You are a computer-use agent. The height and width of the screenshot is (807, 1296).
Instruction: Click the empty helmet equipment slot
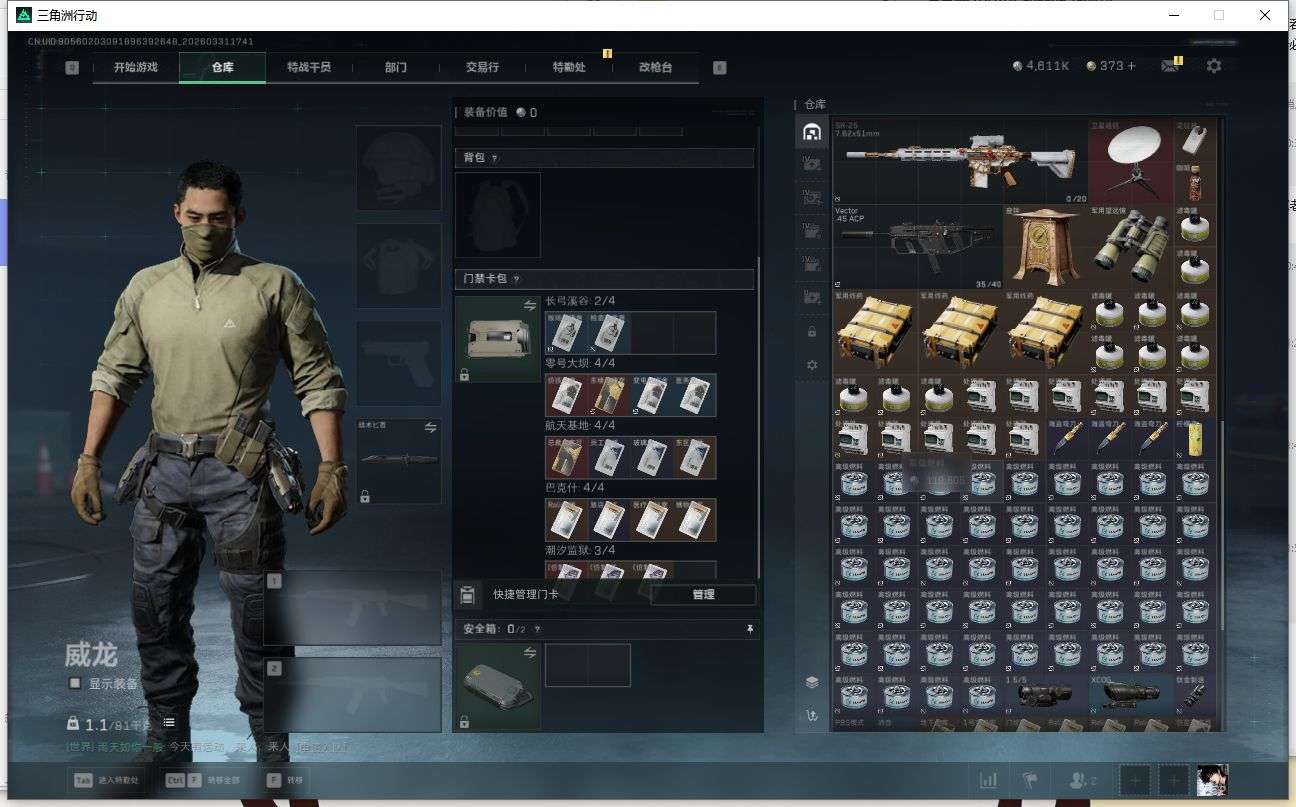click(399, 168)
